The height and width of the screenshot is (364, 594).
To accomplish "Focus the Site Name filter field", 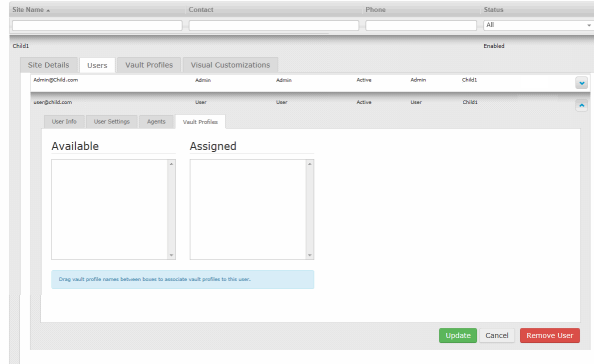I will click(97, 25).
